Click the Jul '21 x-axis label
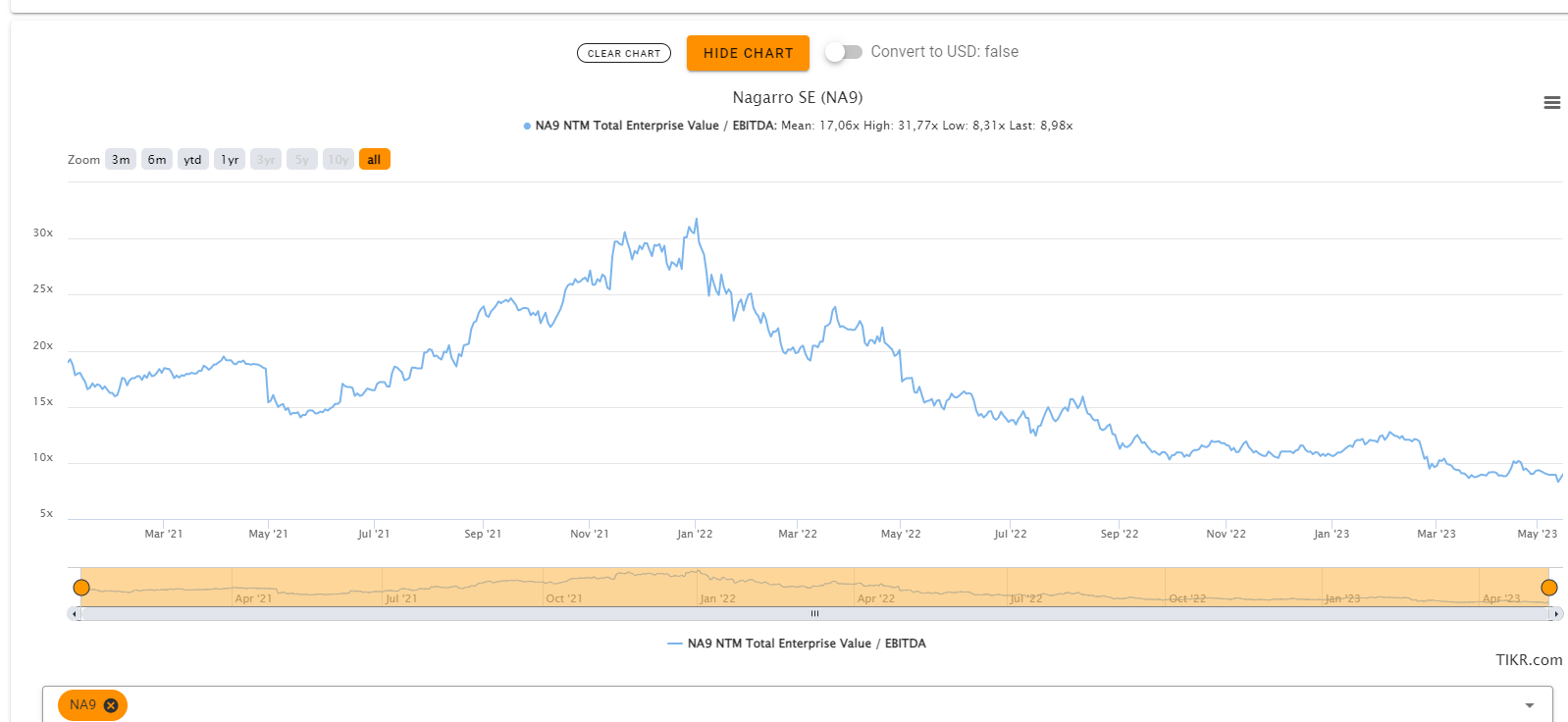Screen dimensions: 1568x722 click(x=374, y=534)
